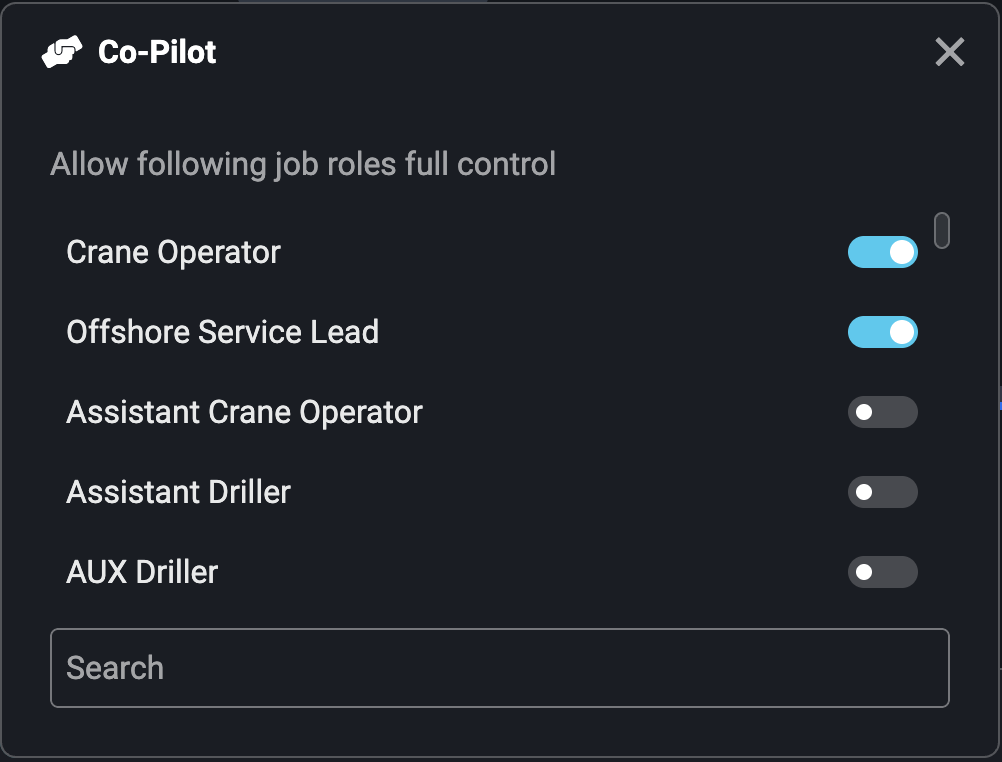
Task: Click the job roles list scrollbar thumb
Action: tap(941, 230)
